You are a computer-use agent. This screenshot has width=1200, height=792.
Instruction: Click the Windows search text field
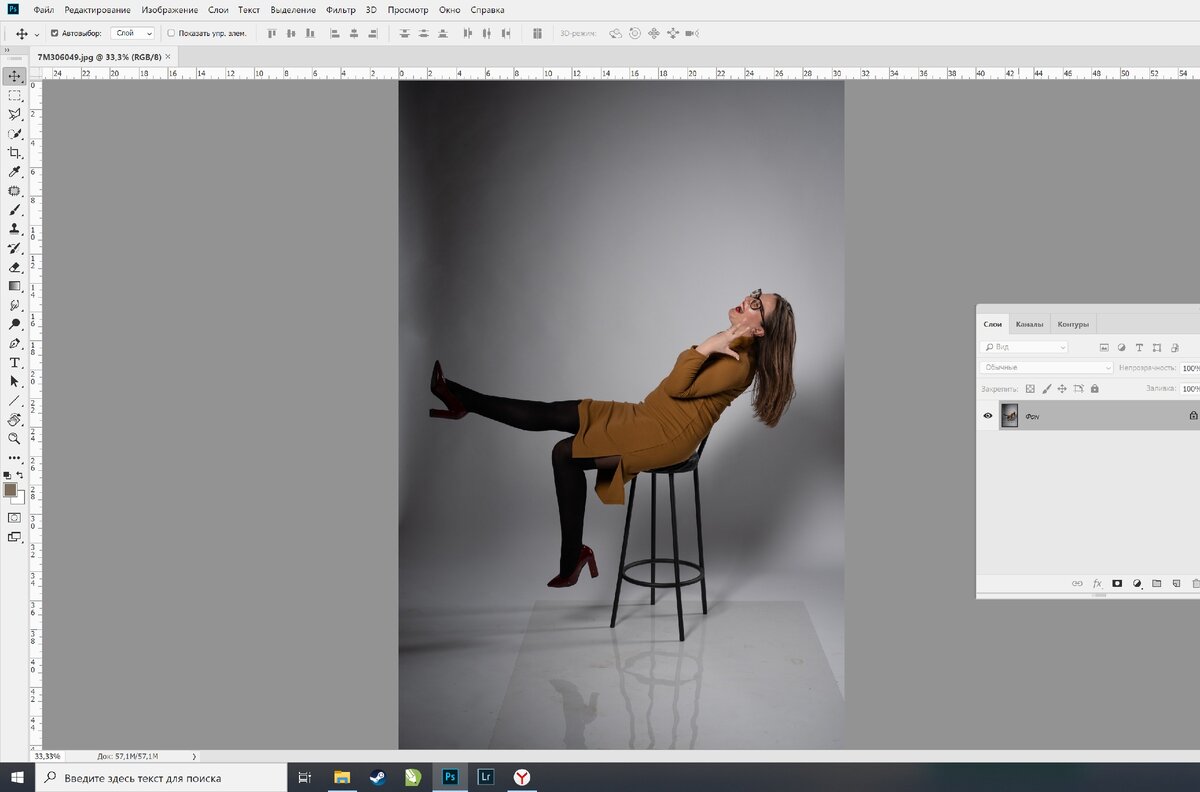tap(160, 777)
